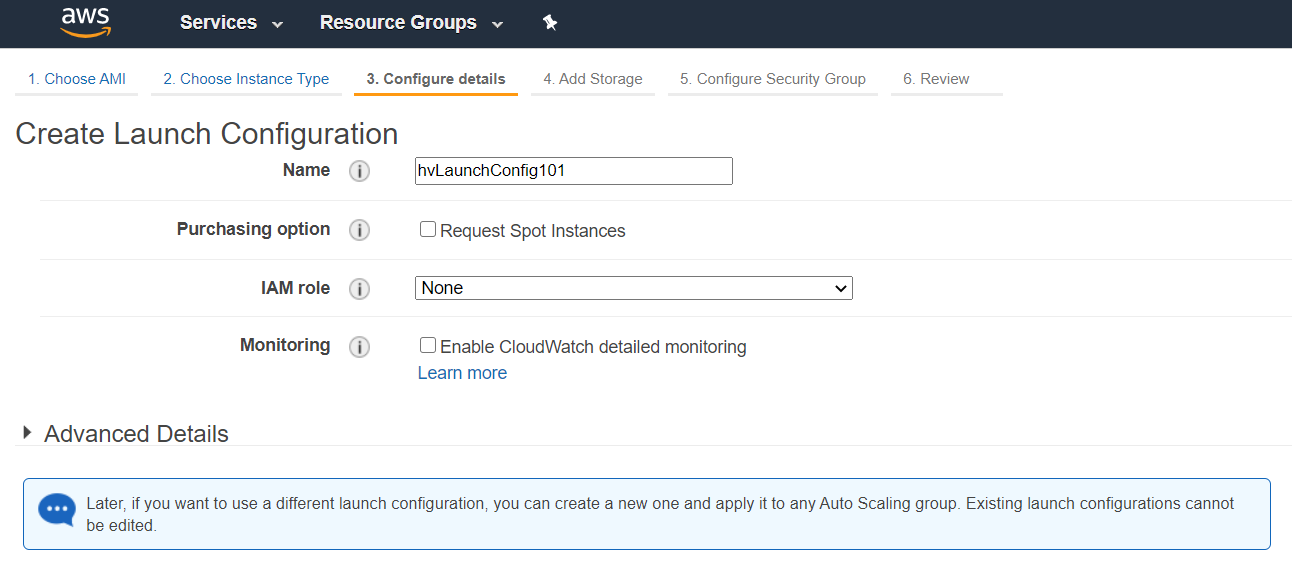Screen dimensions: 1292x565
Task: Open the info icon next to Name
Action: (359, 171)
